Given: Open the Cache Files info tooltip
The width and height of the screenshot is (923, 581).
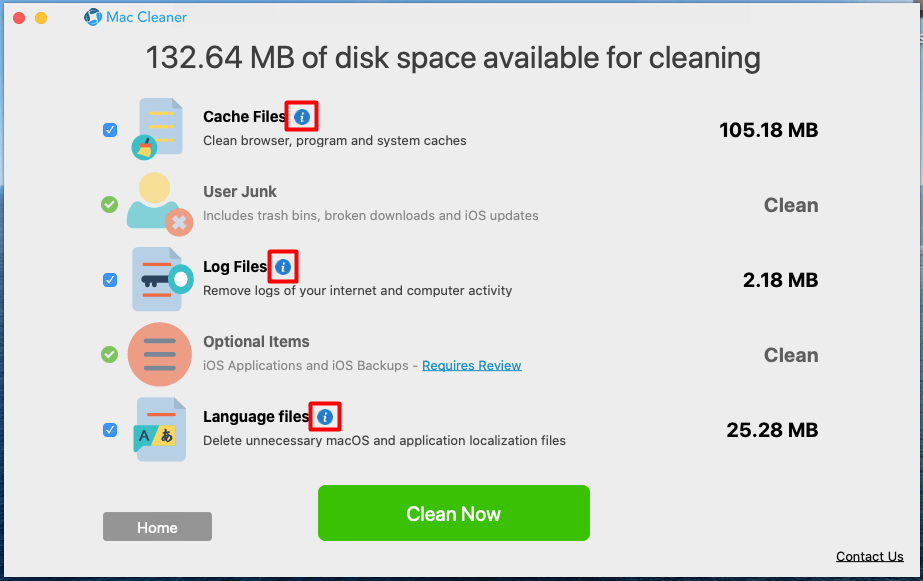Looking at the screenshot, I should (301, 116).
